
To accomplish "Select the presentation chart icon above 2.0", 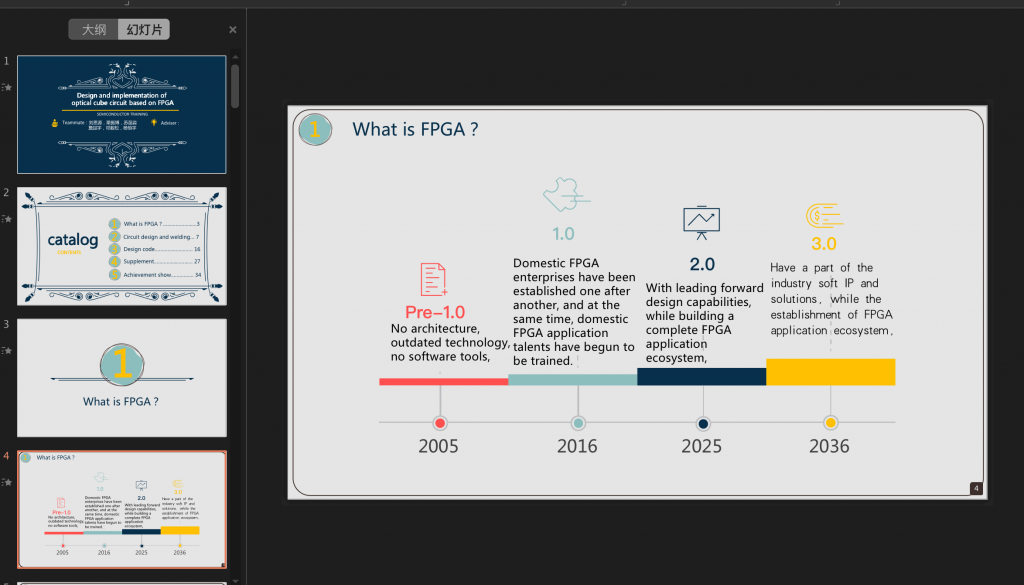I will [701, 222].
